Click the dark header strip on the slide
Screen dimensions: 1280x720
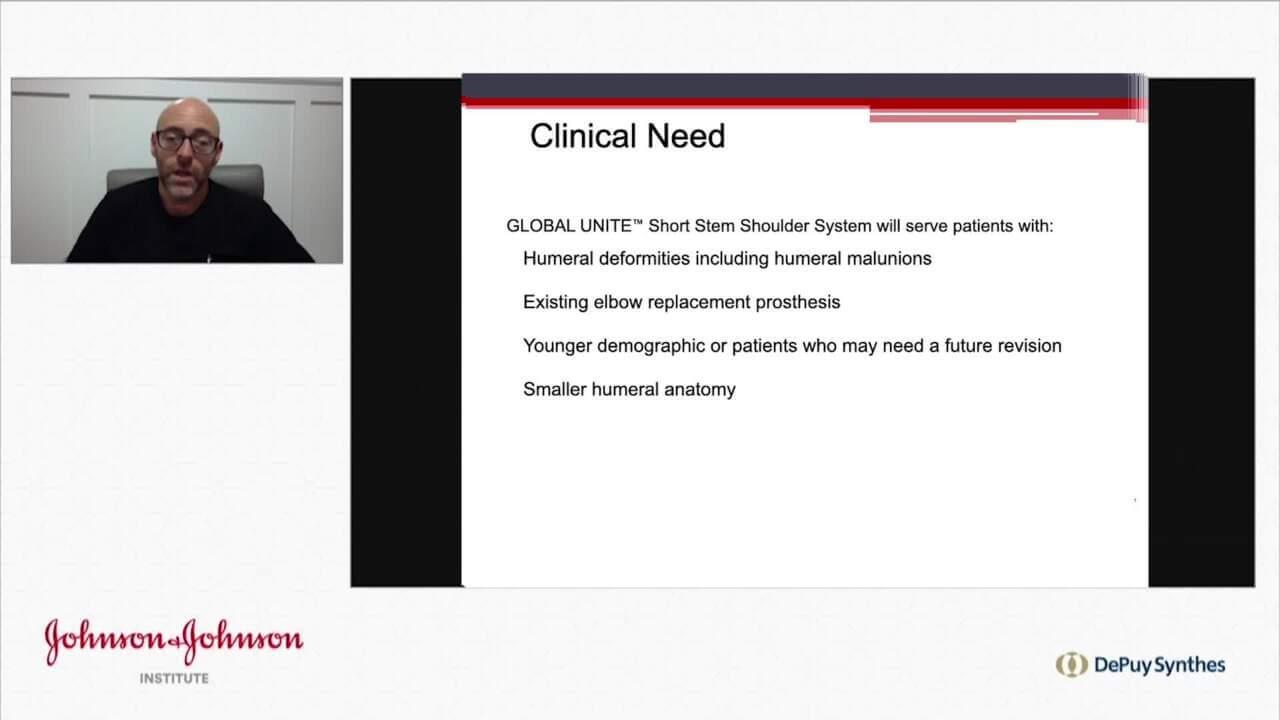tap(800, 82)
